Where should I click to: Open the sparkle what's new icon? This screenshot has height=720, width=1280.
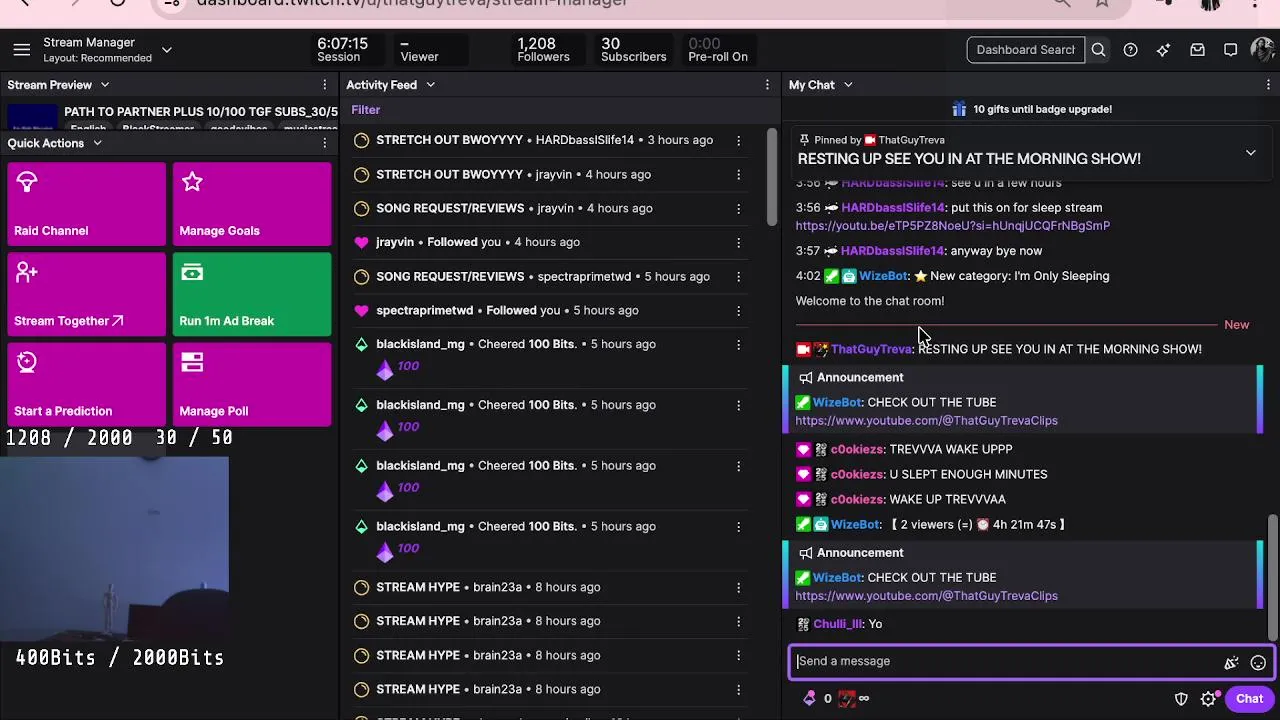1163,50
